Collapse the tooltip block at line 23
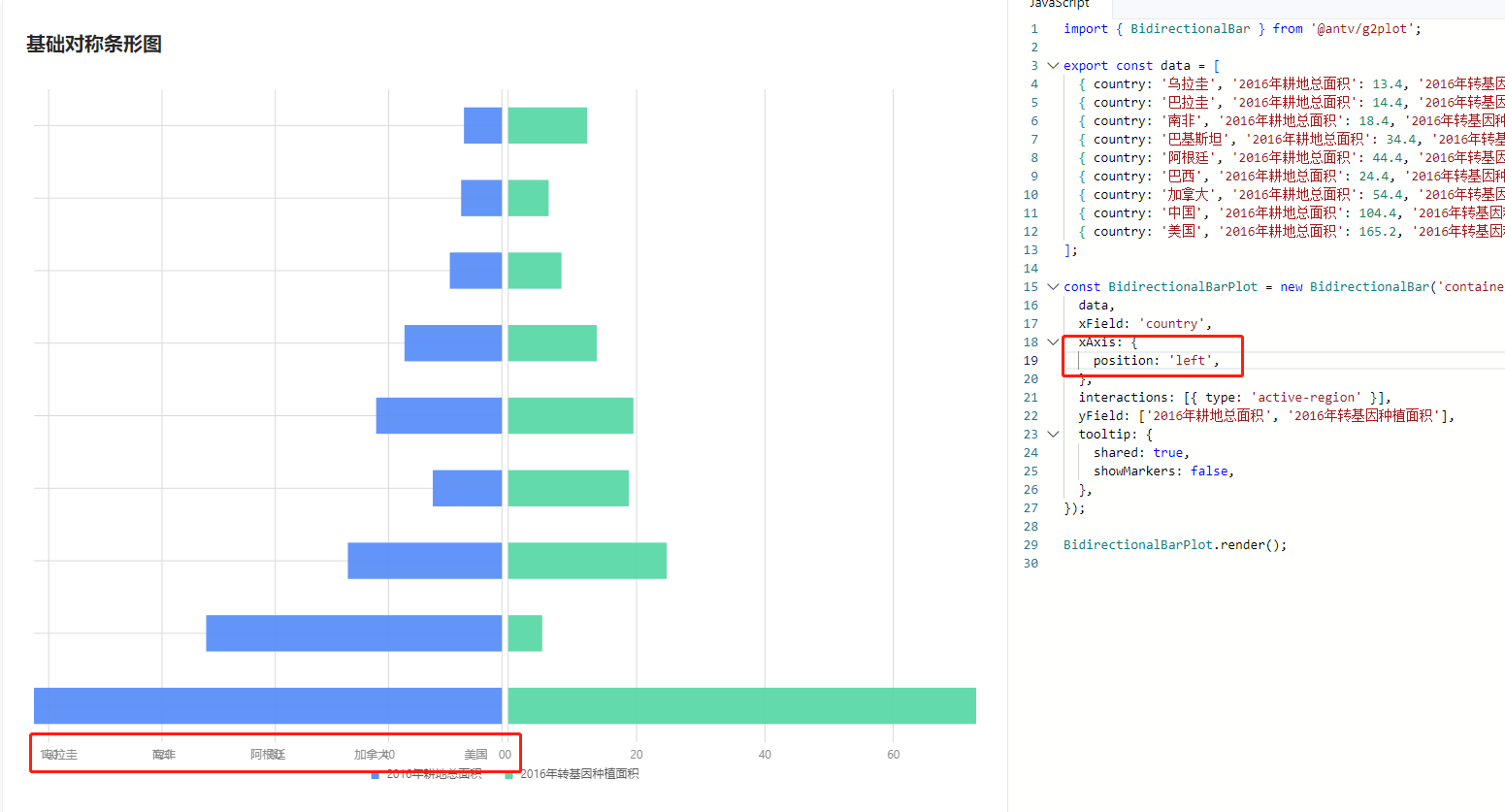Image resolution: width=1505 pixels, height=812 pixels. tap(1052, 434)
